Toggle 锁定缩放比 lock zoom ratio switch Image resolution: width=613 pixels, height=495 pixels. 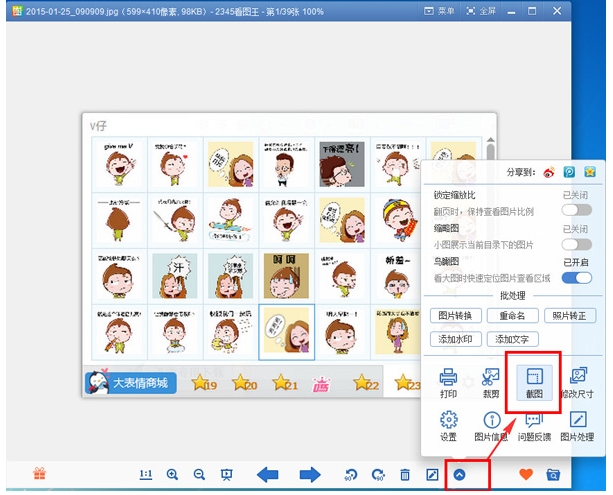click(x=576, y=210)
